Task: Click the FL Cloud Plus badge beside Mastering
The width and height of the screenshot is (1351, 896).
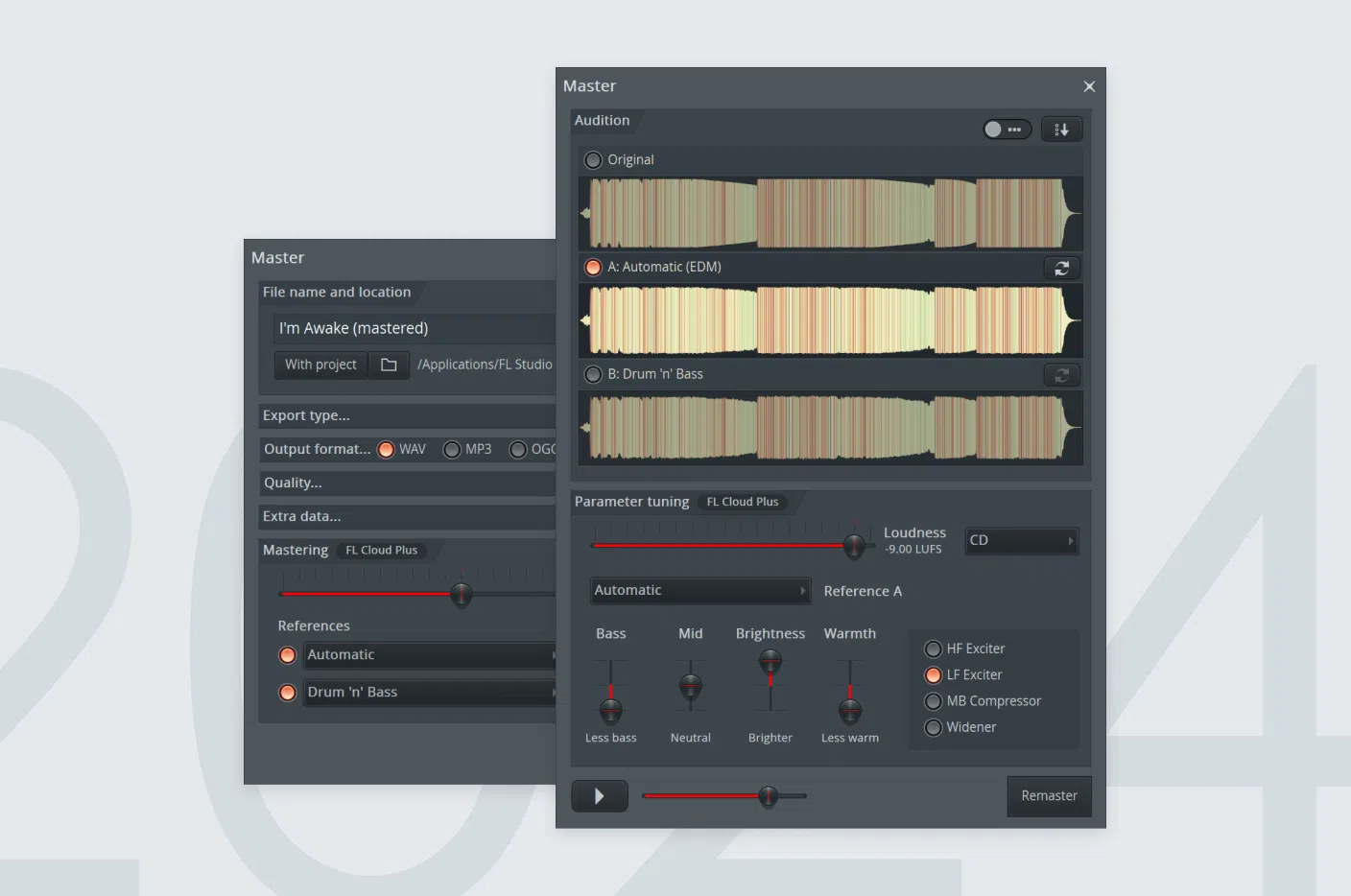Action: tap(382, 551)
